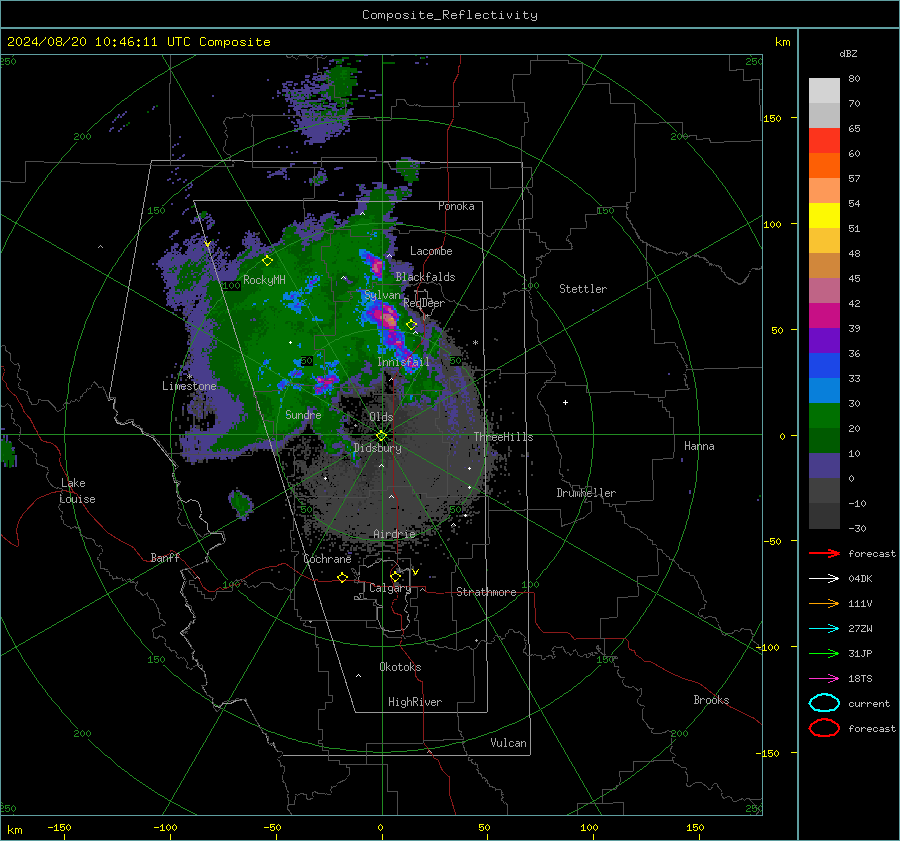
Task: Select the red 60-65 dBZ color band
Action: point(824,141)
